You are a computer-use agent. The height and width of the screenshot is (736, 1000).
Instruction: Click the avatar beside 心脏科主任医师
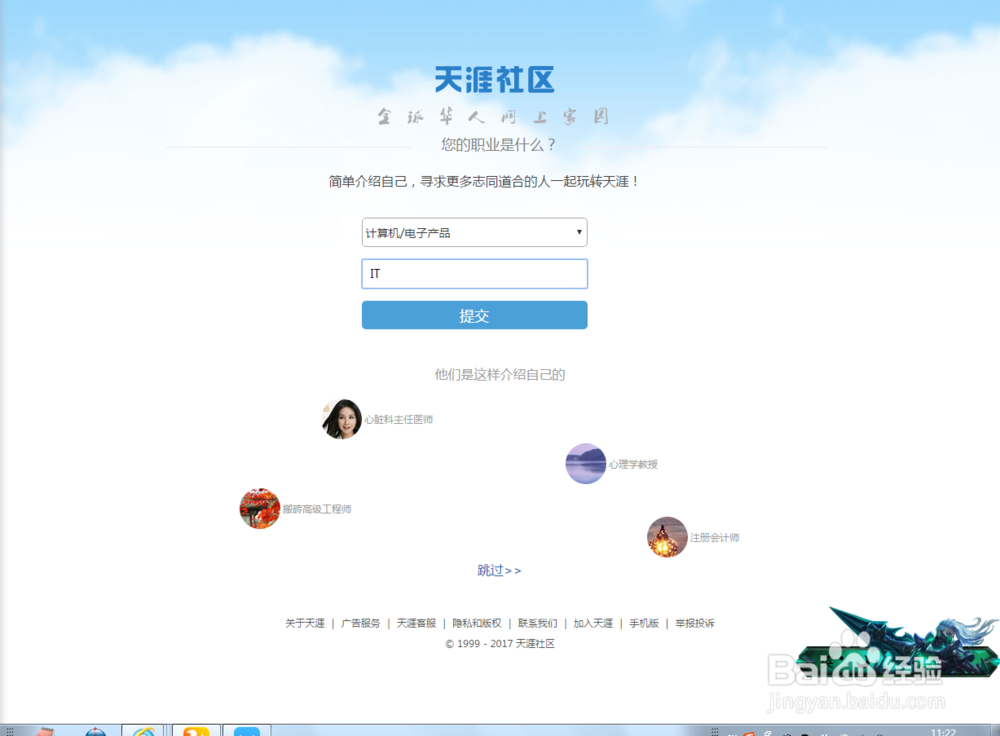coord(342,419)
